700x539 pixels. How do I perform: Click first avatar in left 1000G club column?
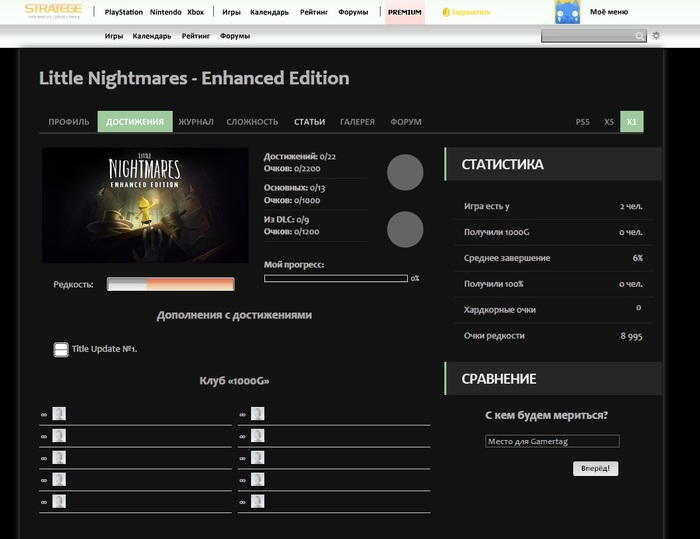59,414
